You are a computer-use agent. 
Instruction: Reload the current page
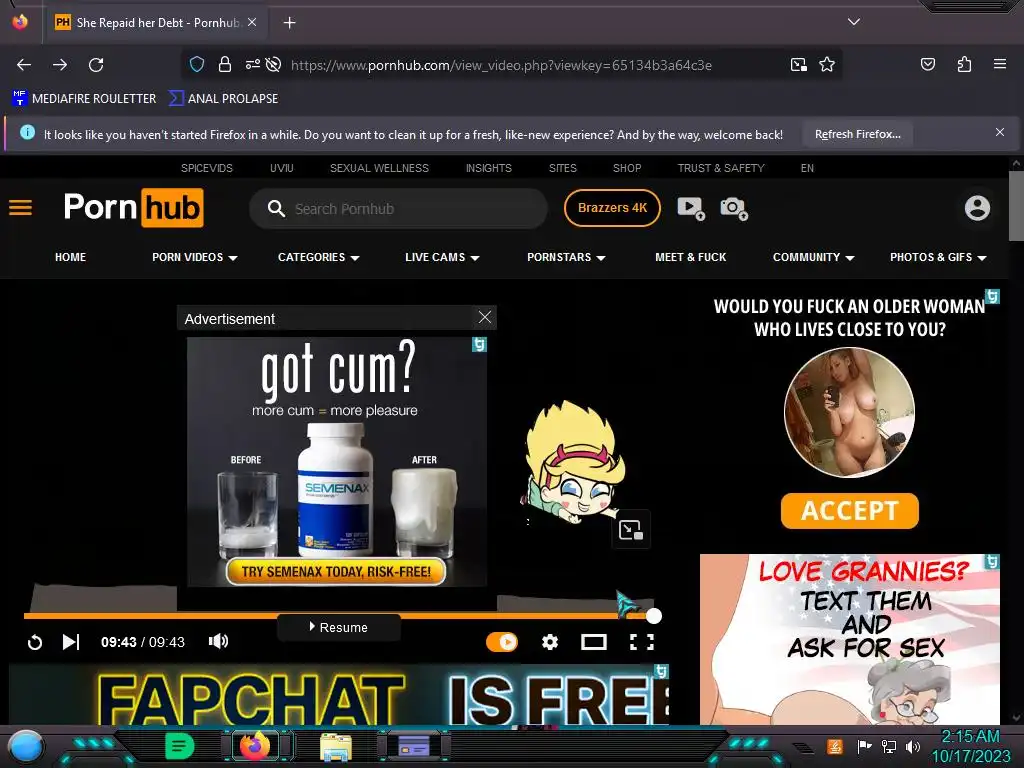[96, 65]
